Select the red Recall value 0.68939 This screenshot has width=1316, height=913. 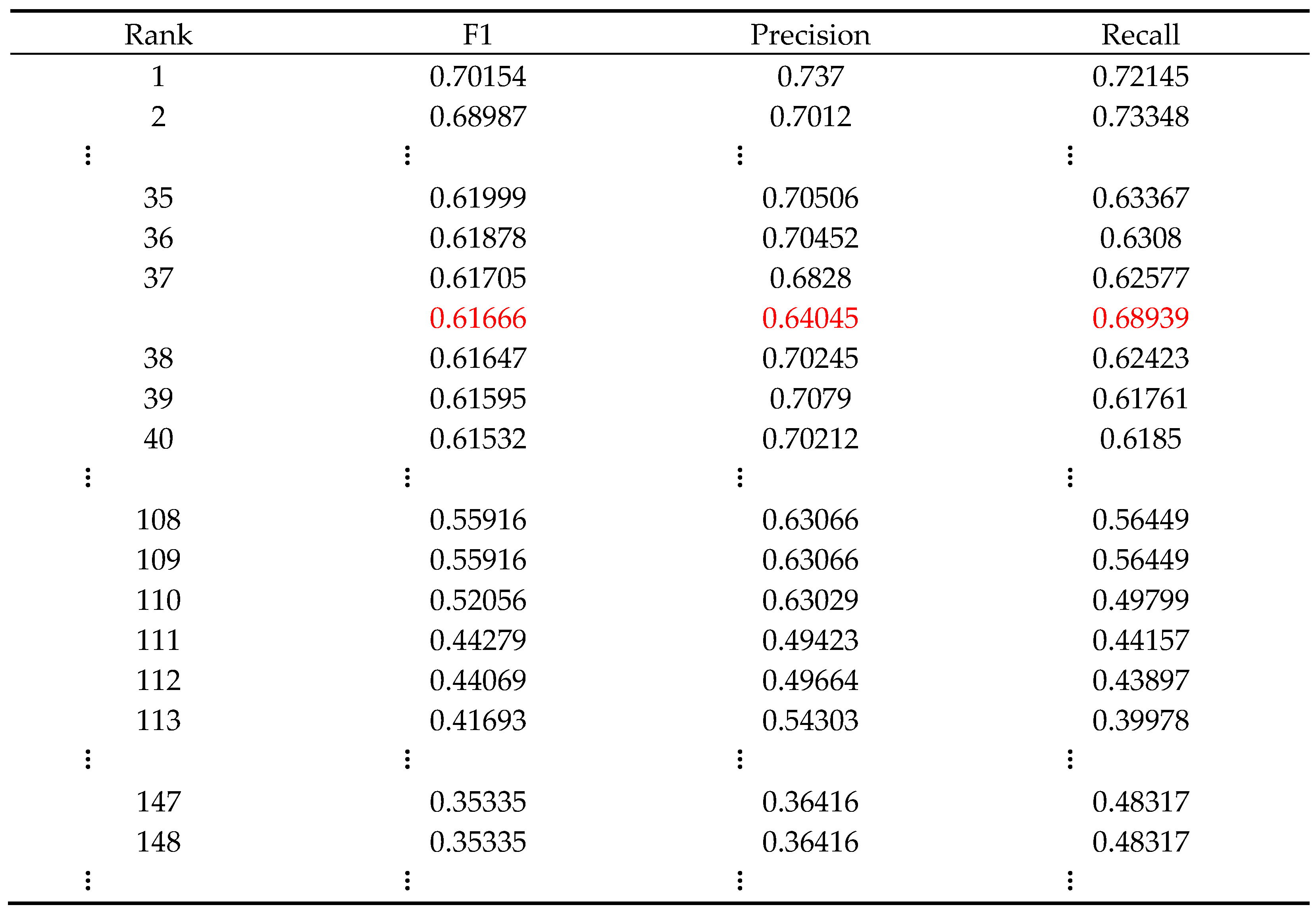pyautogui.click(x=1140, y=318)
